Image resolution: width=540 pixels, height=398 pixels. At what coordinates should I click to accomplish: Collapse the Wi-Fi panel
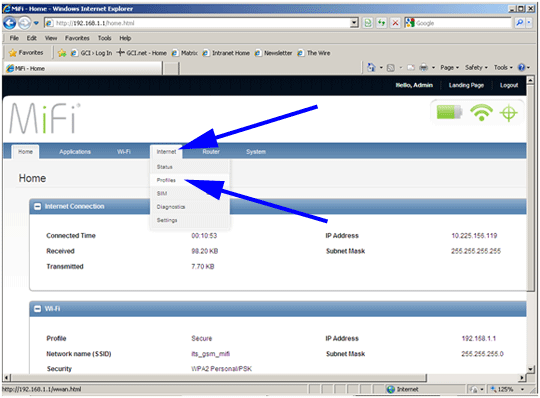pyautogui.click(x=38, y=309)
